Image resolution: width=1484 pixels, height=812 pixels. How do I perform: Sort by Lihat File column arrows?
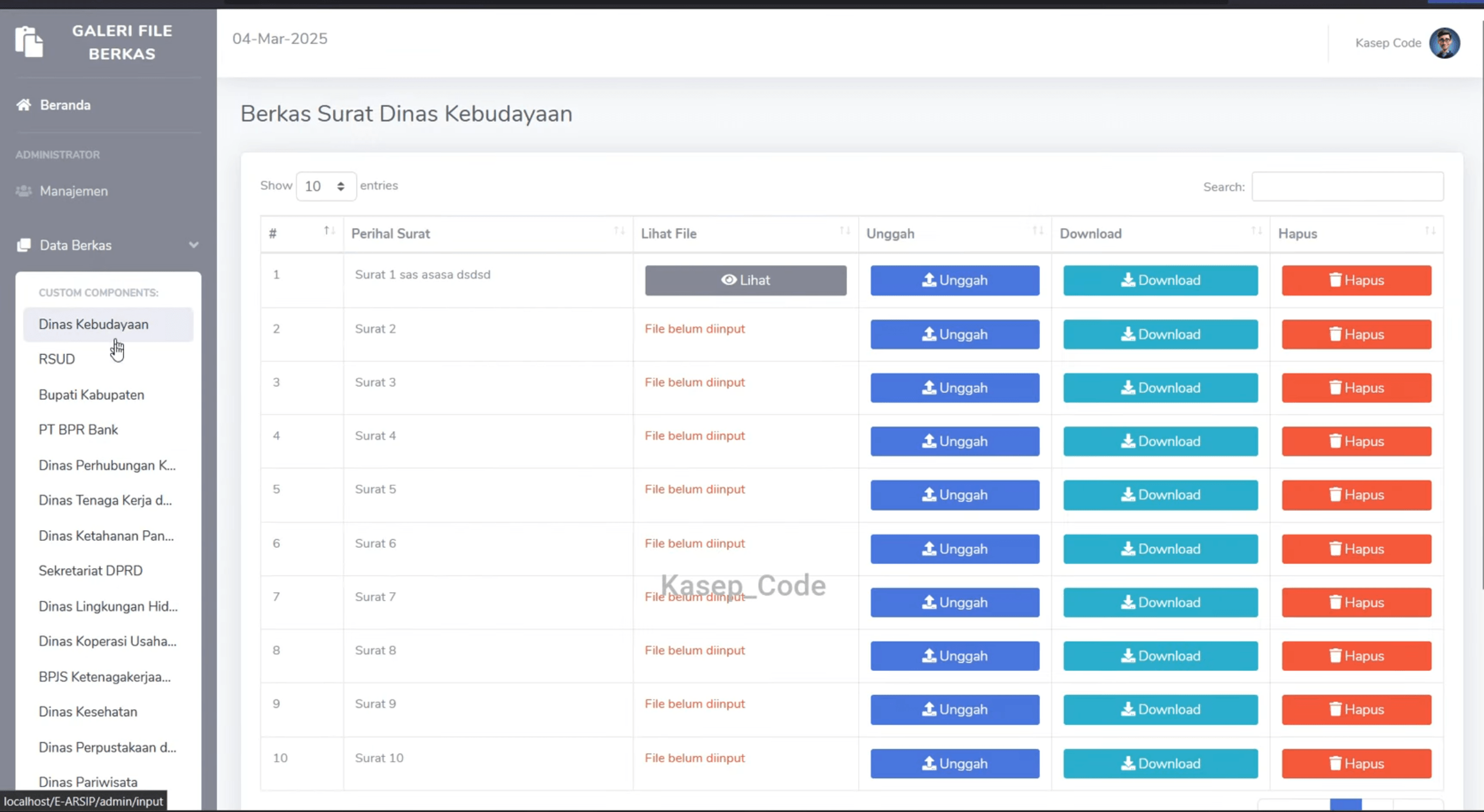point(845,231)
